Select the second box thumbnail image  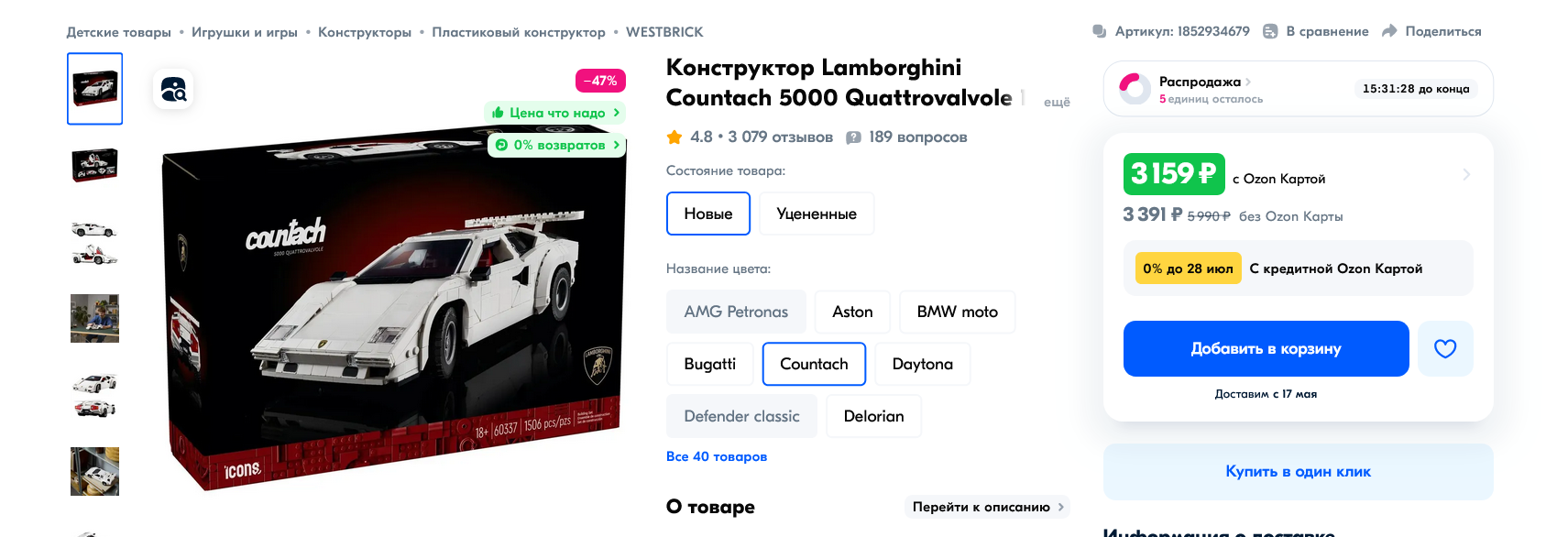pyautogui.click(x=95, y=165)
